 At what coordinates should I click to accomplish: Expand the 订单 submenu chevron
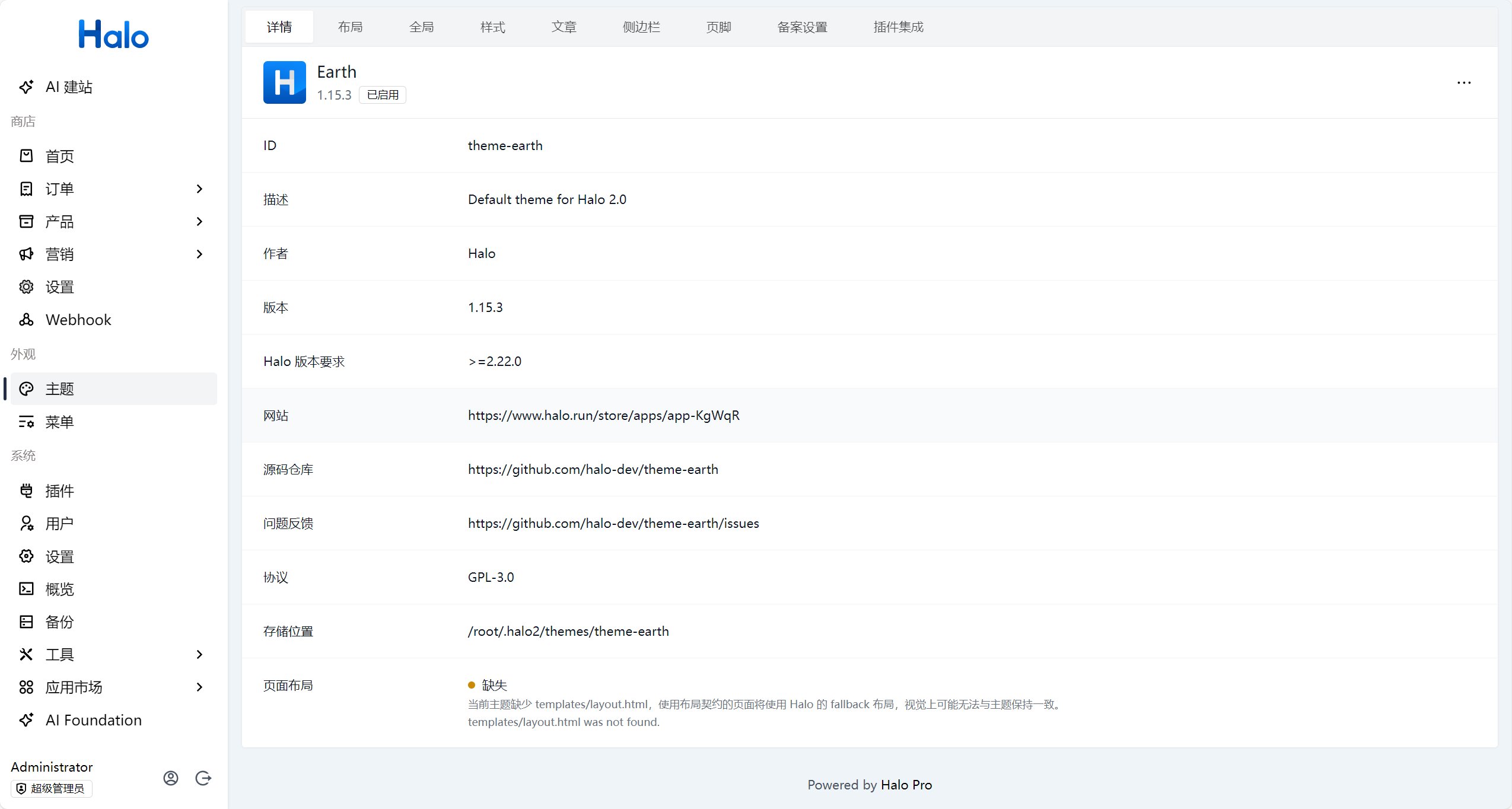click(199, 189)
